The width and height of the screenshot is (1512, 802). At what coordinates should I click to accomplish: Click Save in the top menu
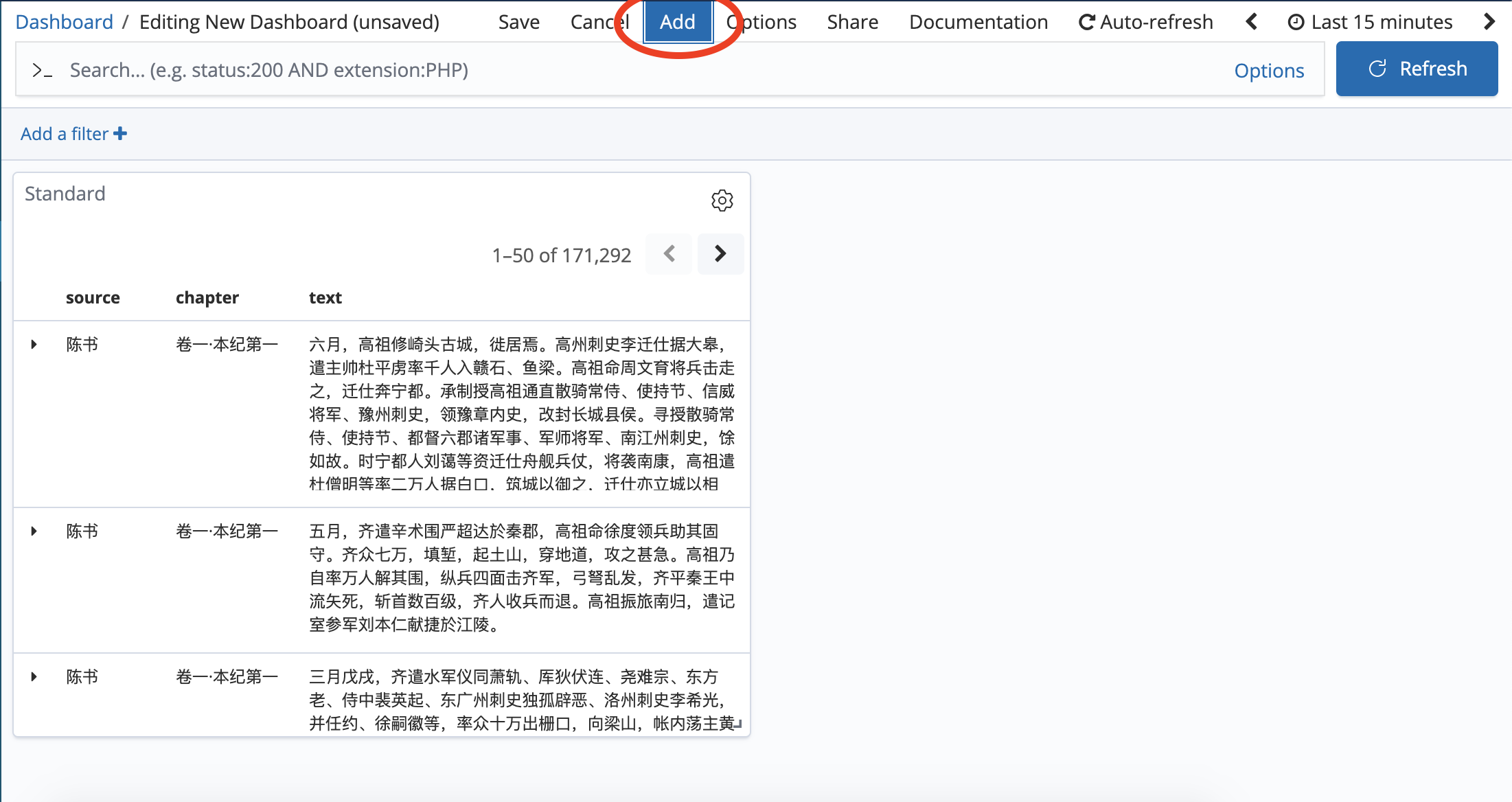pos(518,22)
